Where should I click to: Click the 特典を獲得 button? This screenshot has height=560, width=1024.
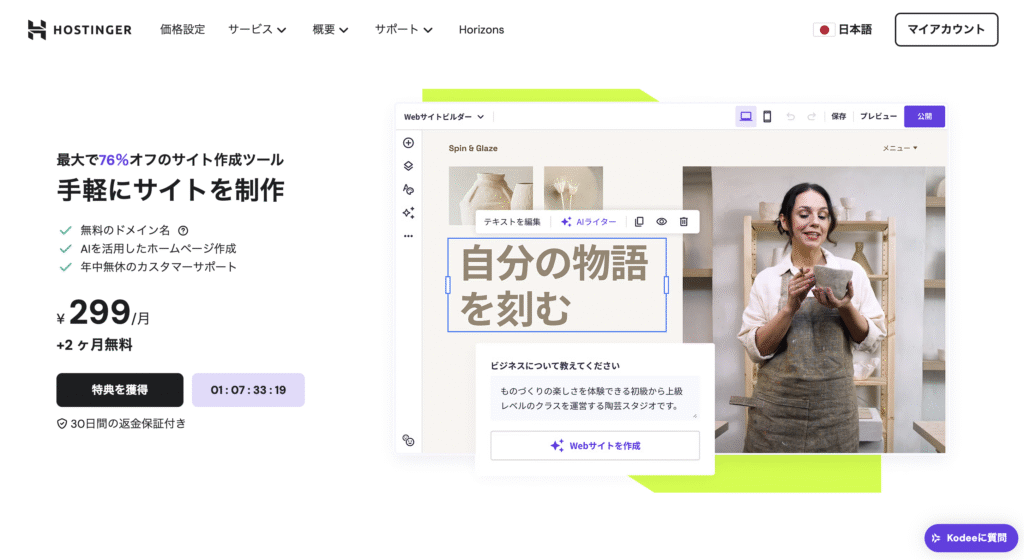[120, 390]
